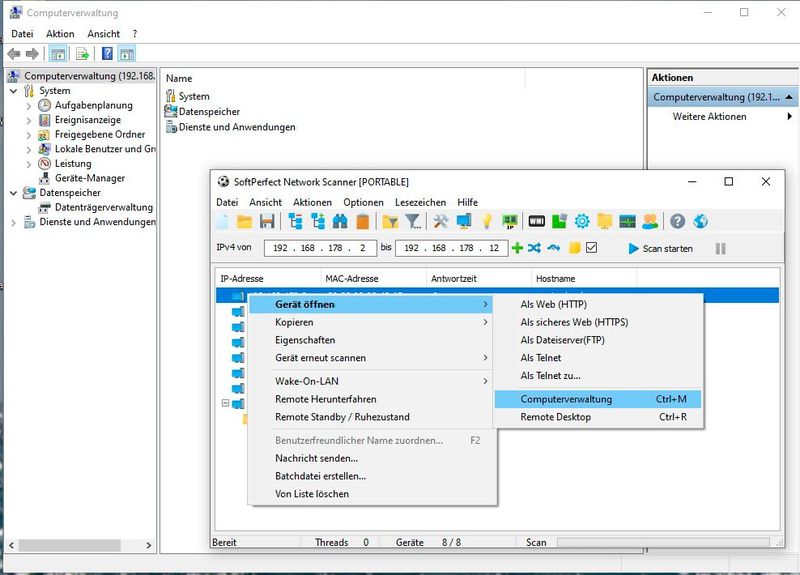Click the export list icon in Computerverwaltung toolbar
Image resolution: width=800 pixels, height=575 pixels.
click(x=82, y=54)
